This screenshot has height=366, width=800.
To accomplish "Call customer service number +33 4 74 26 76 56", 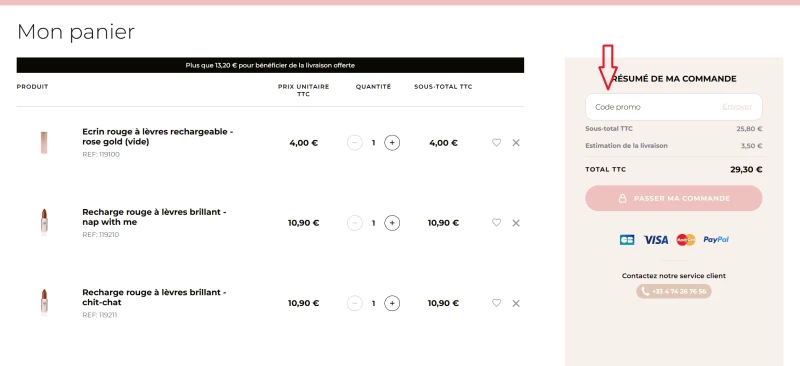I will [x=673, y=291].
